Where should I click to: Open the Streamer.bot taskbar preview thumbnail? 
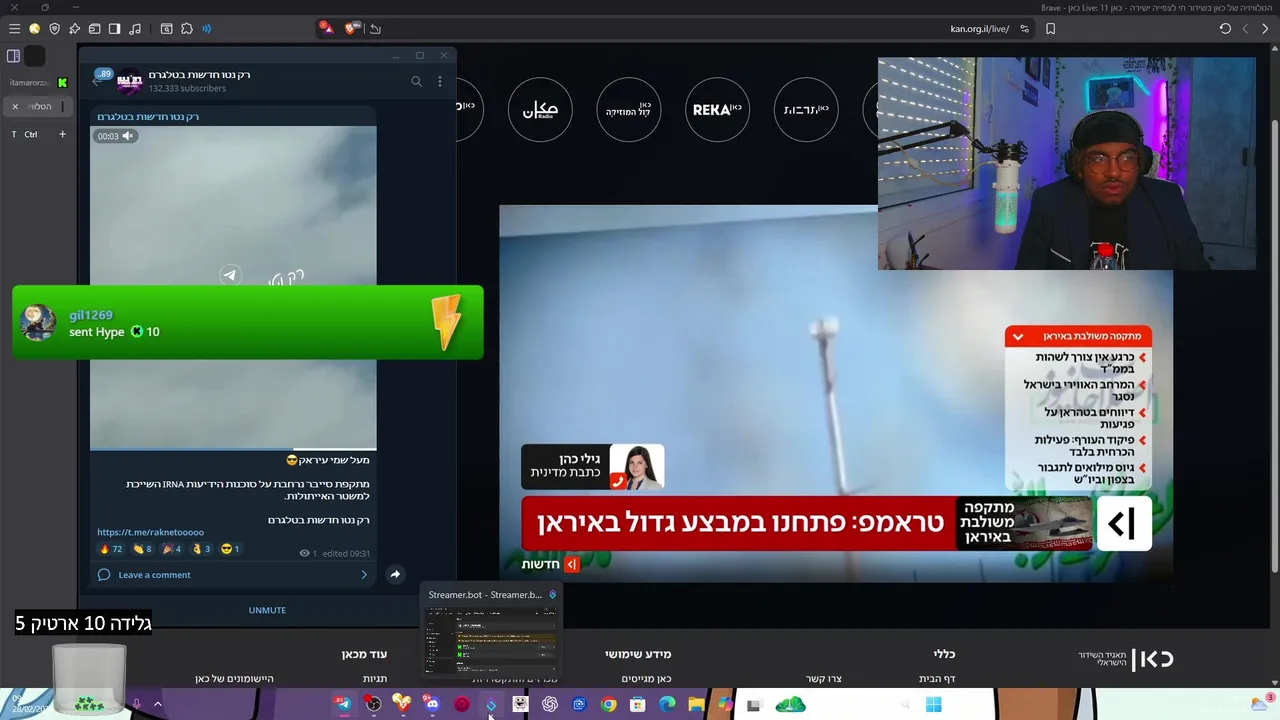pyautogui.click(x=491, y=632)
